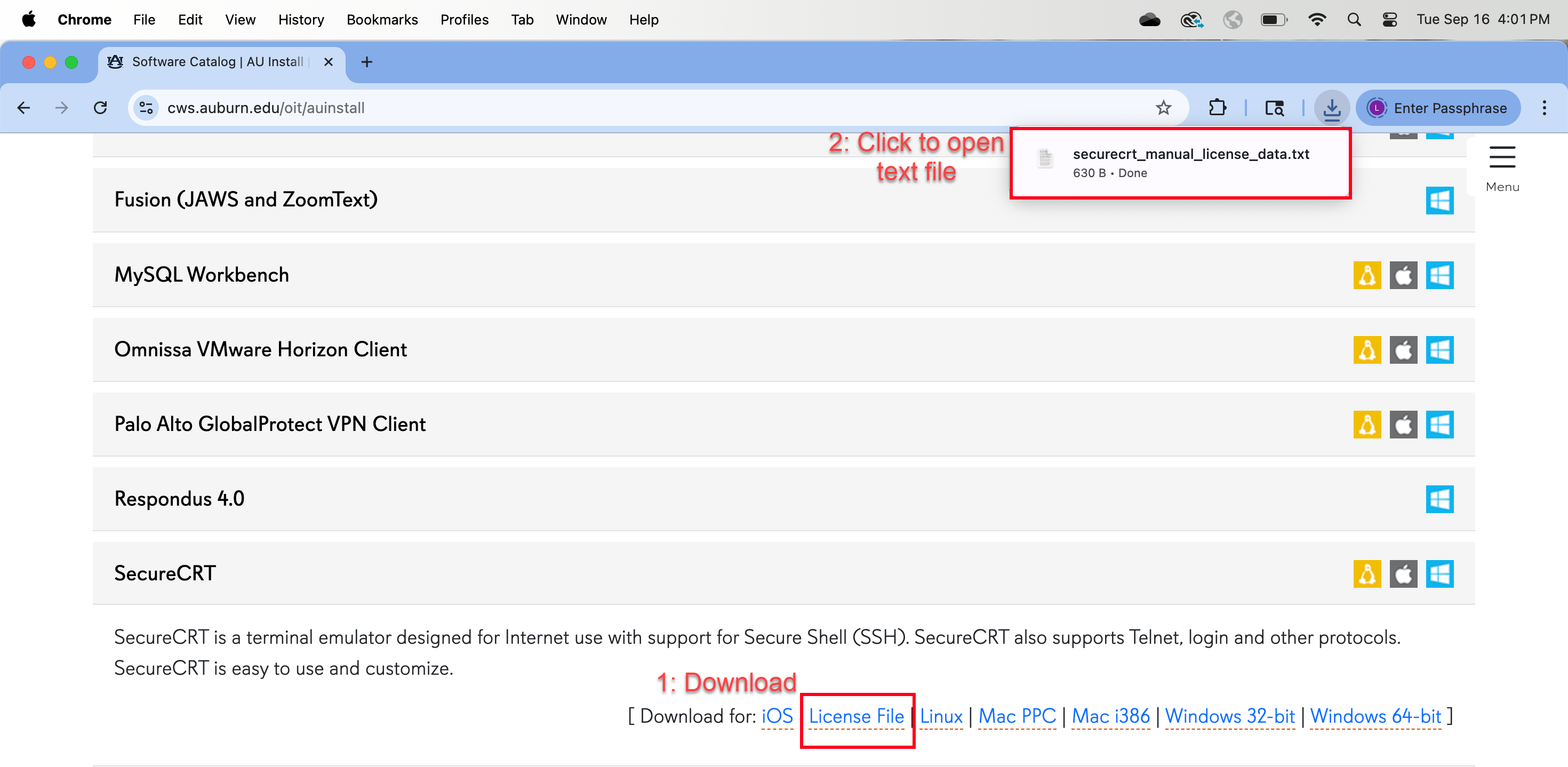
Task: Collapse the SecureCRT row
Action: (x=783, y=574)
